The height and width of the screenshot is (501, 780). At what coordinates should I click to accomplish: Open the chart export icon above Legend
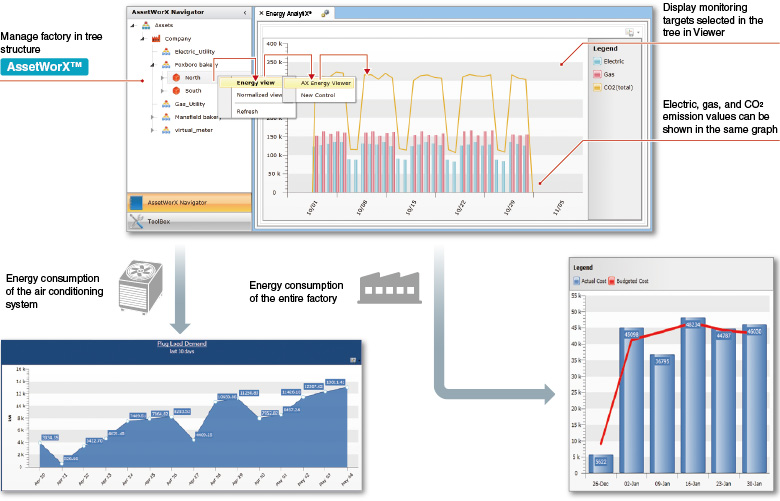(631, 33)
